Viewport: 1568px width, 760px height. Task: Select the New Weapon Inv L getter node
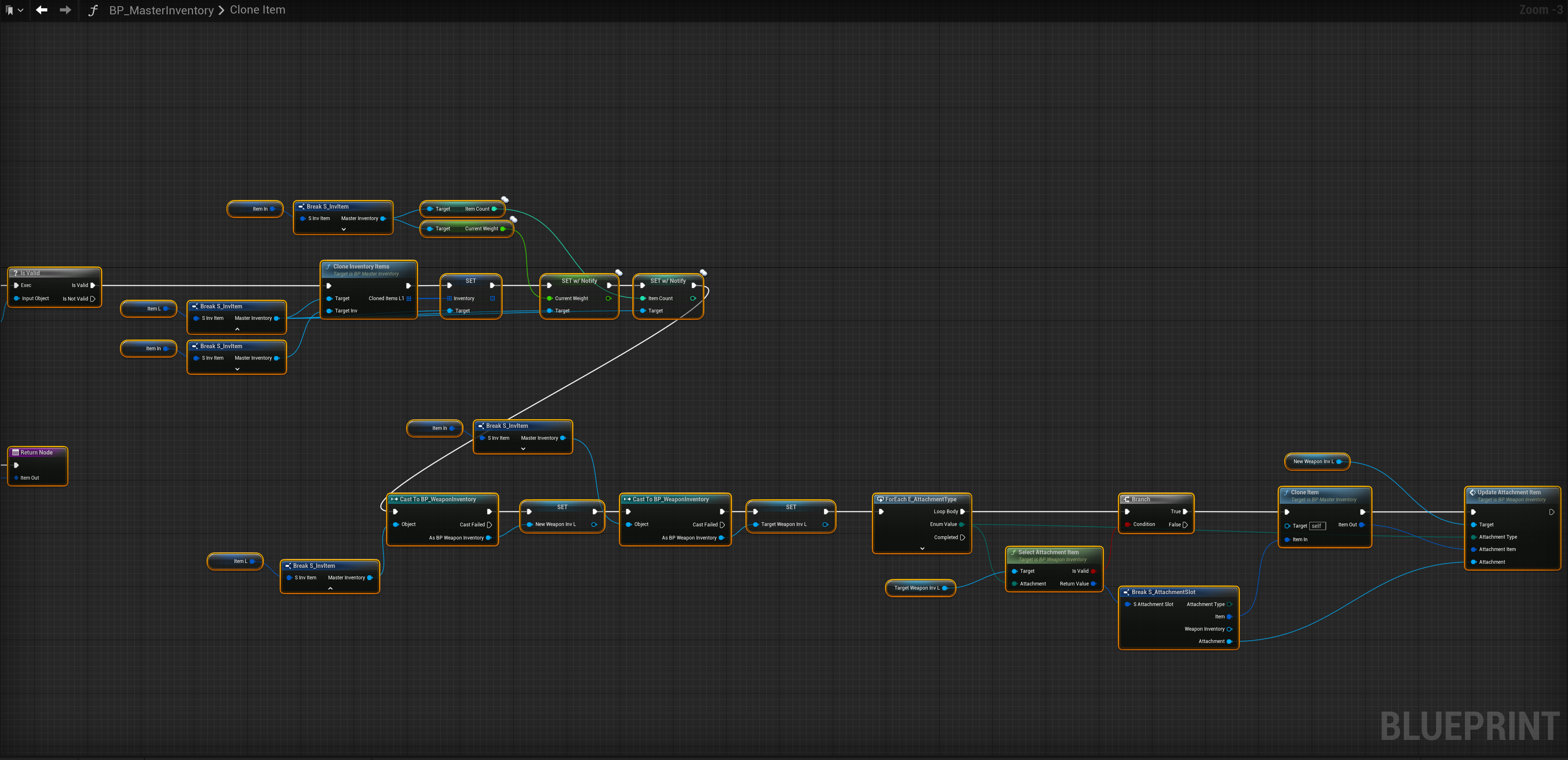coord(1313,461)
